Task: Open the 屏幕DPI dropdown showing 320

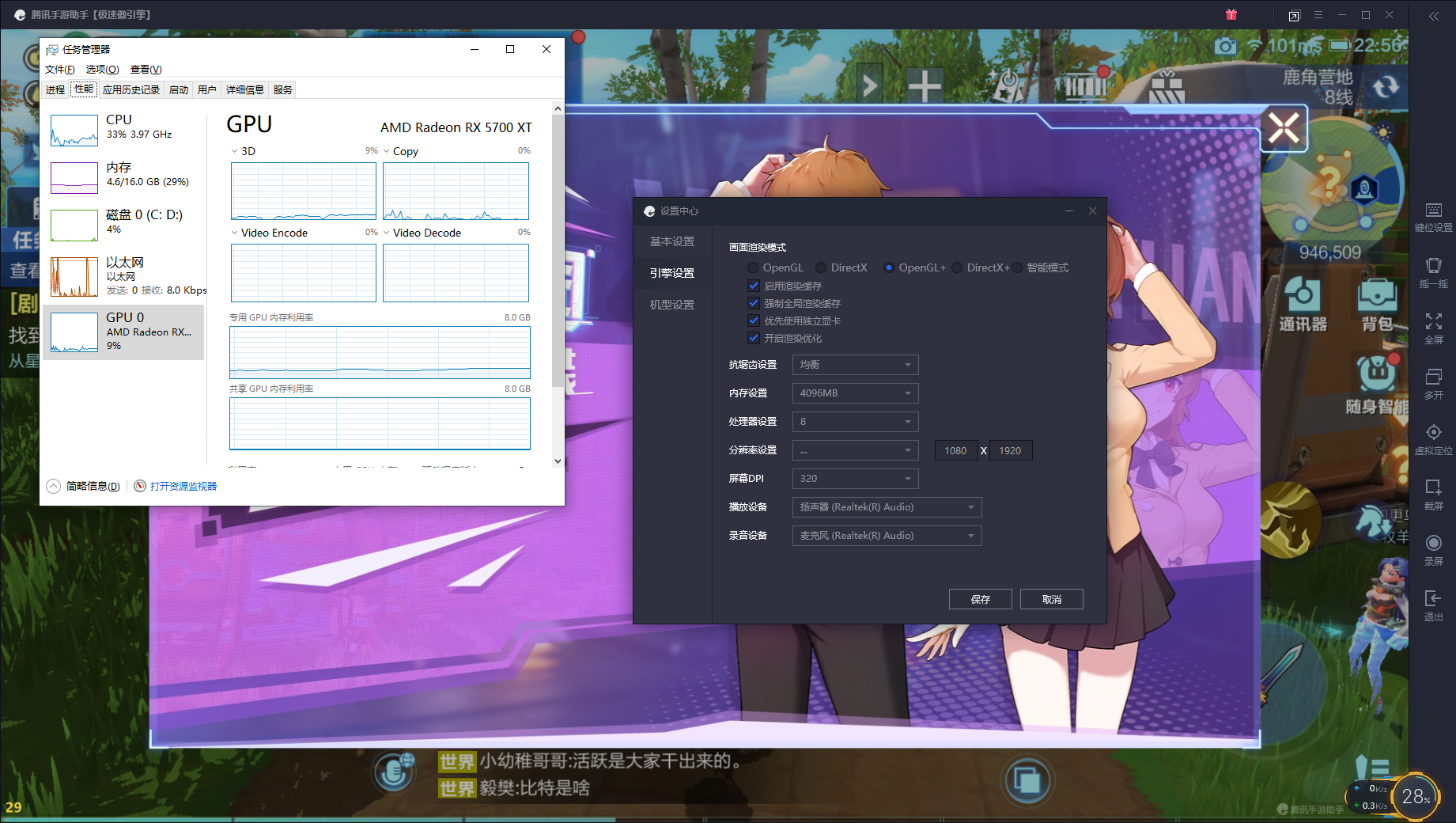Action: (x=856, y=479)
